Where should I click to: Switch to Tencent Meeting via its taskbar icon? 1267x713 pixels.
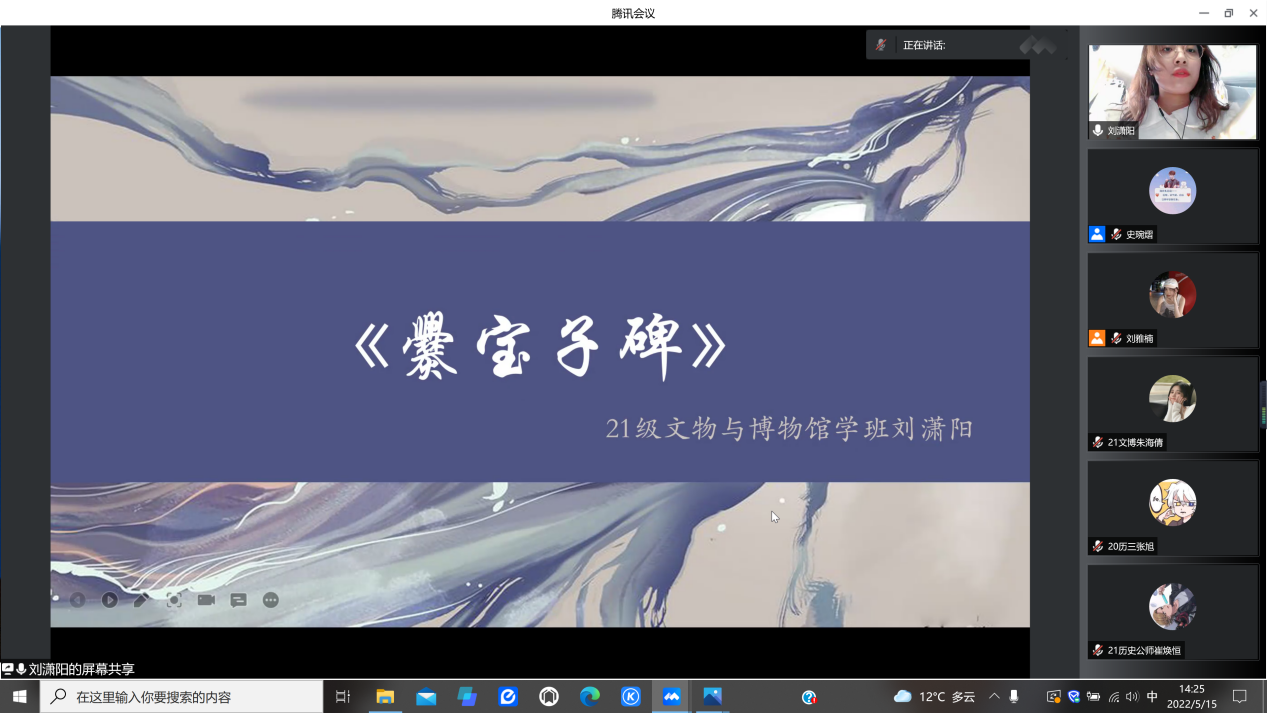[672, 697]
